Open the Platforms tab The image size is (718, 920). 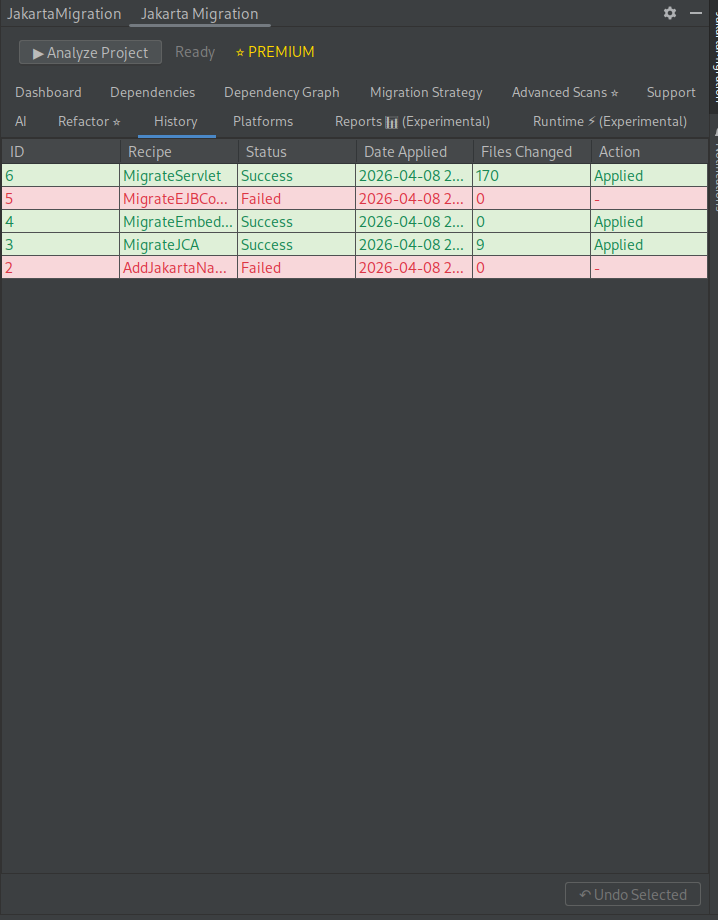click(x=263, y=121)
